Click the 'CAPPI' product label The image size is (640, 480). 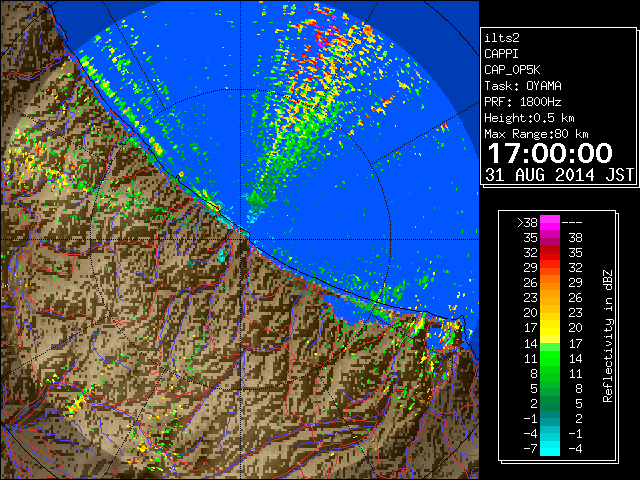501,54
